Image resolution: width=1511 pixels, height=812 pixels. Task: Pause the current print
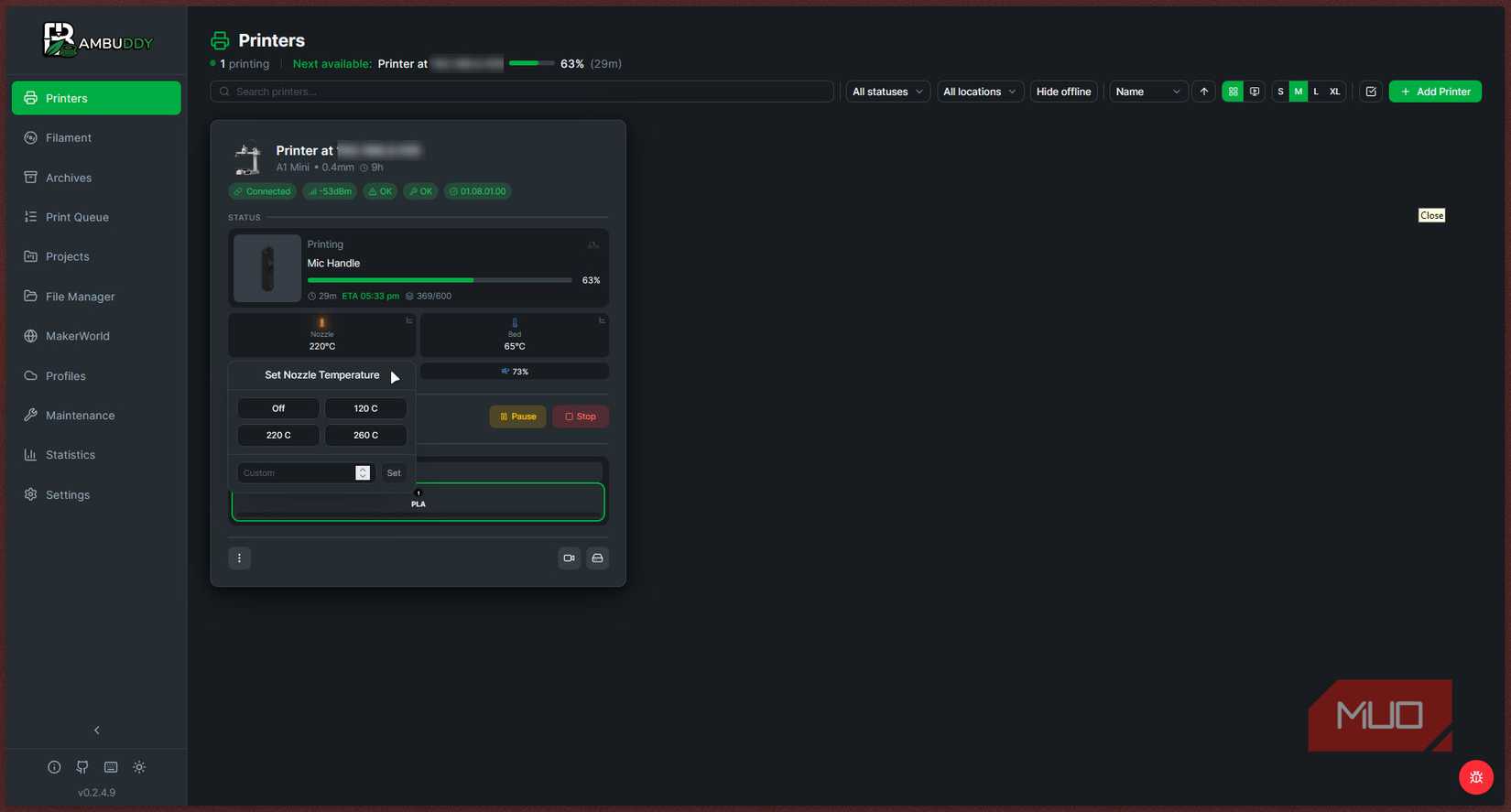pos(518,417)
